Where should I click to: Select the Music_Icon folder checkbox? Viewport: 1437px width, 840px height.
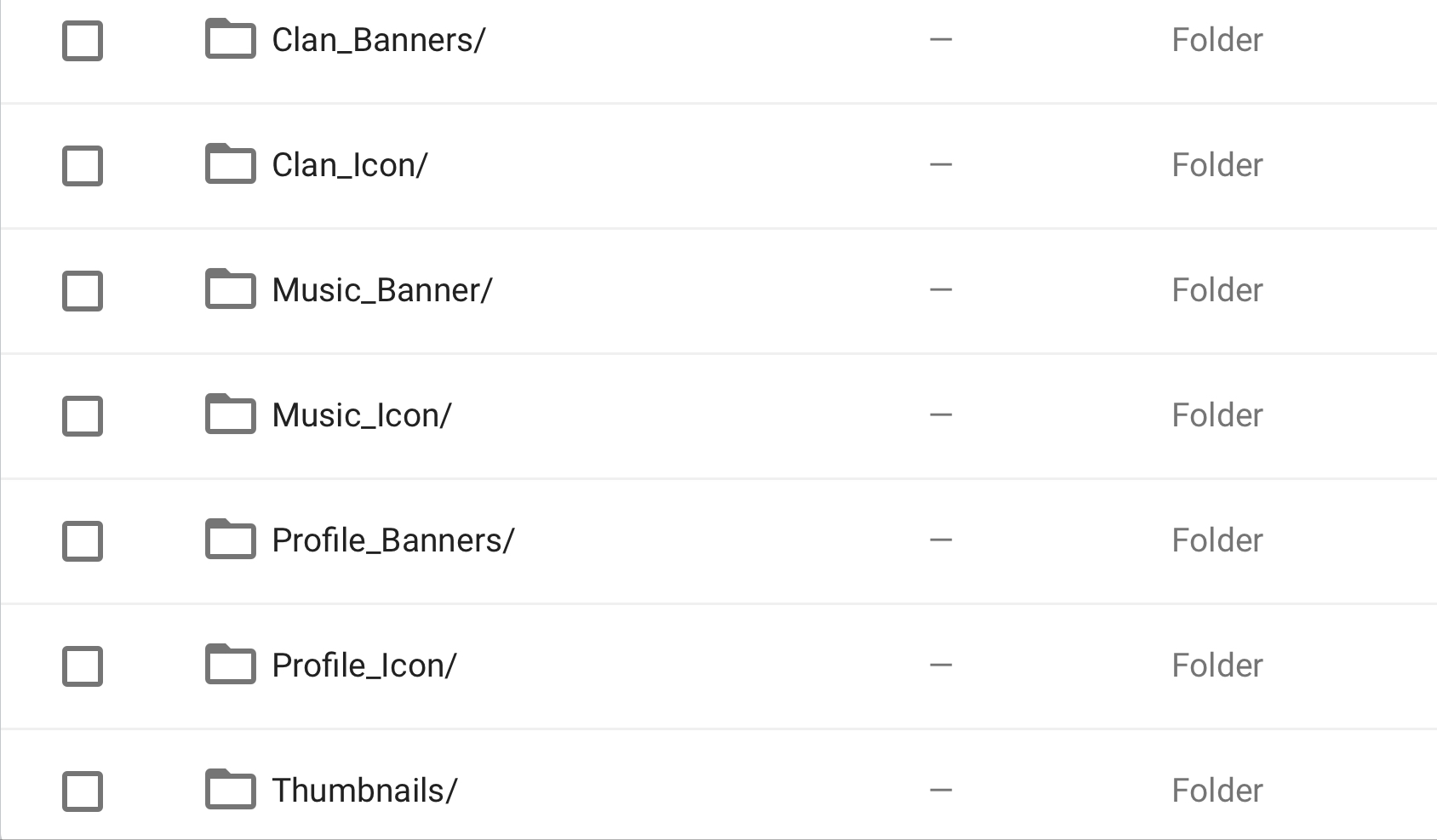pos(83,416)
